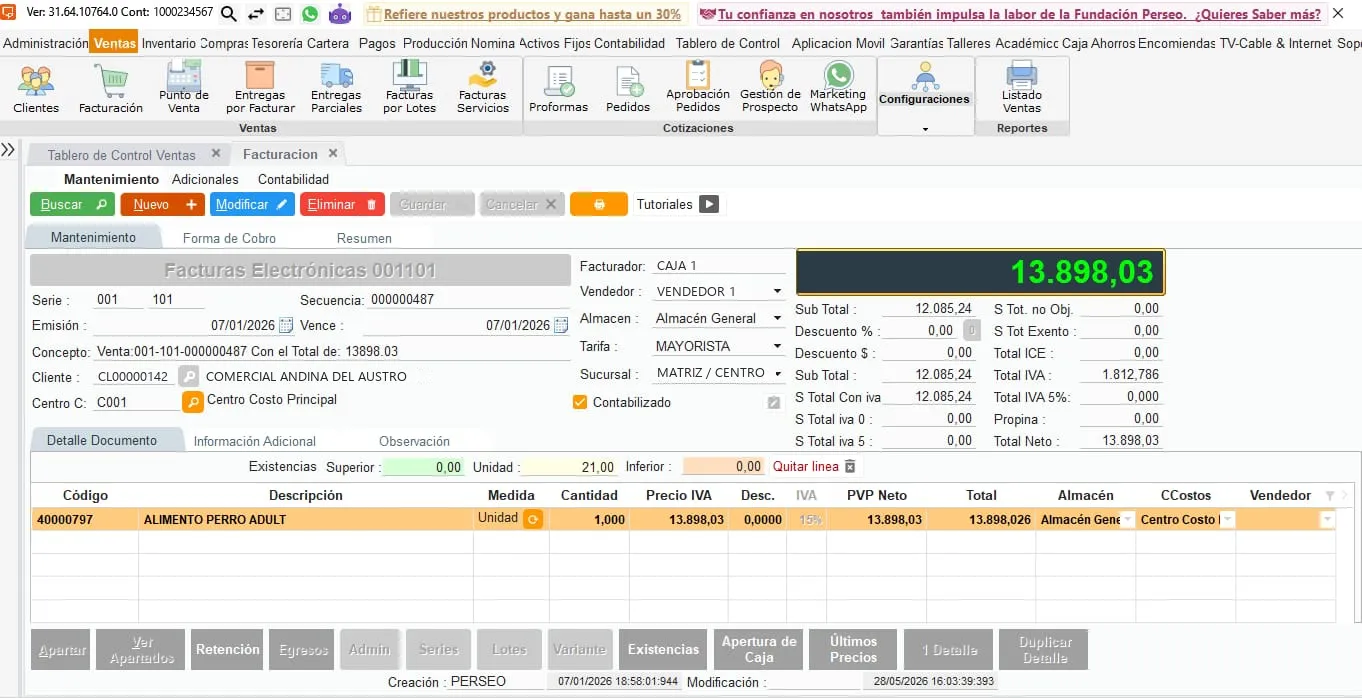Open the Pedidos module
The image size is (1362, 698).
point(628,88)
